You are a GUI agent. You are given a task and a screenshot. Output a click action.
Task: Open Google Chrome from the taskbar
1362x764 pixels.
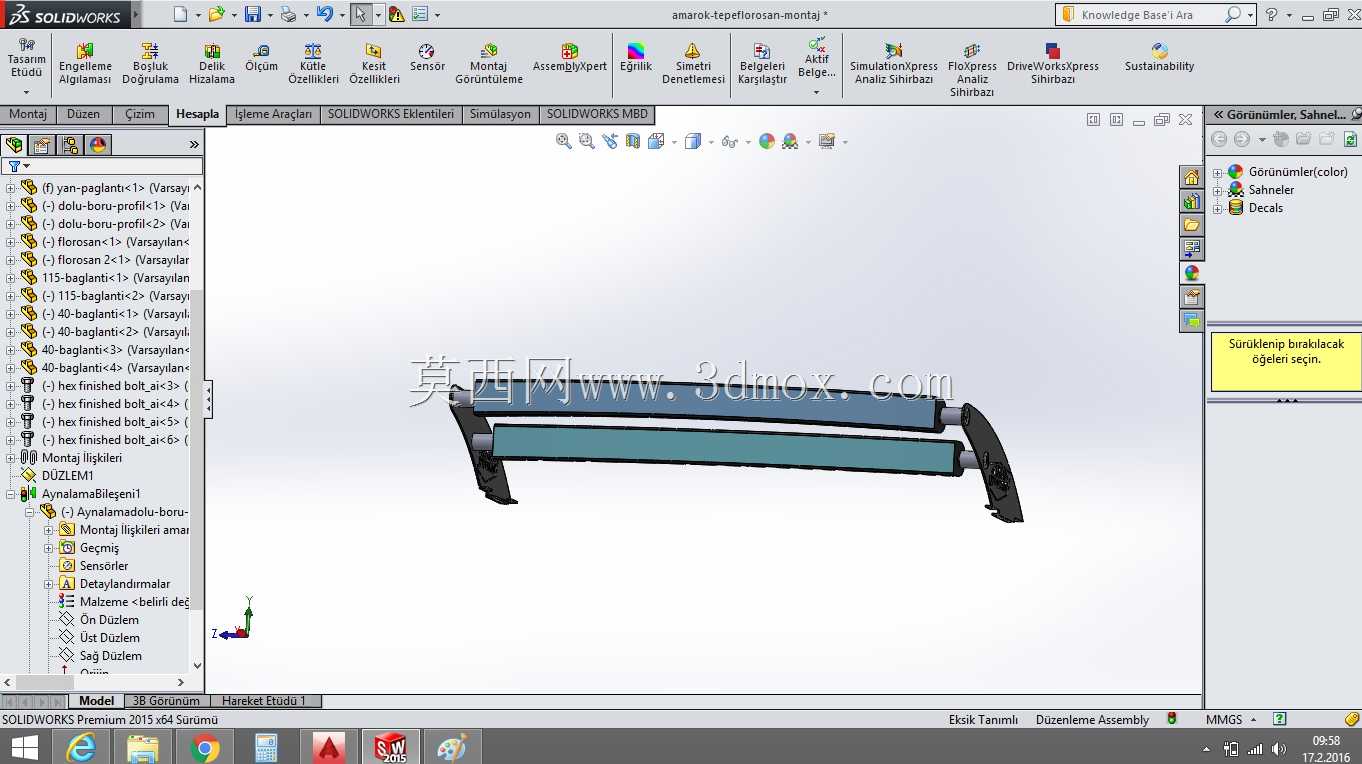(x=205, y=746)
